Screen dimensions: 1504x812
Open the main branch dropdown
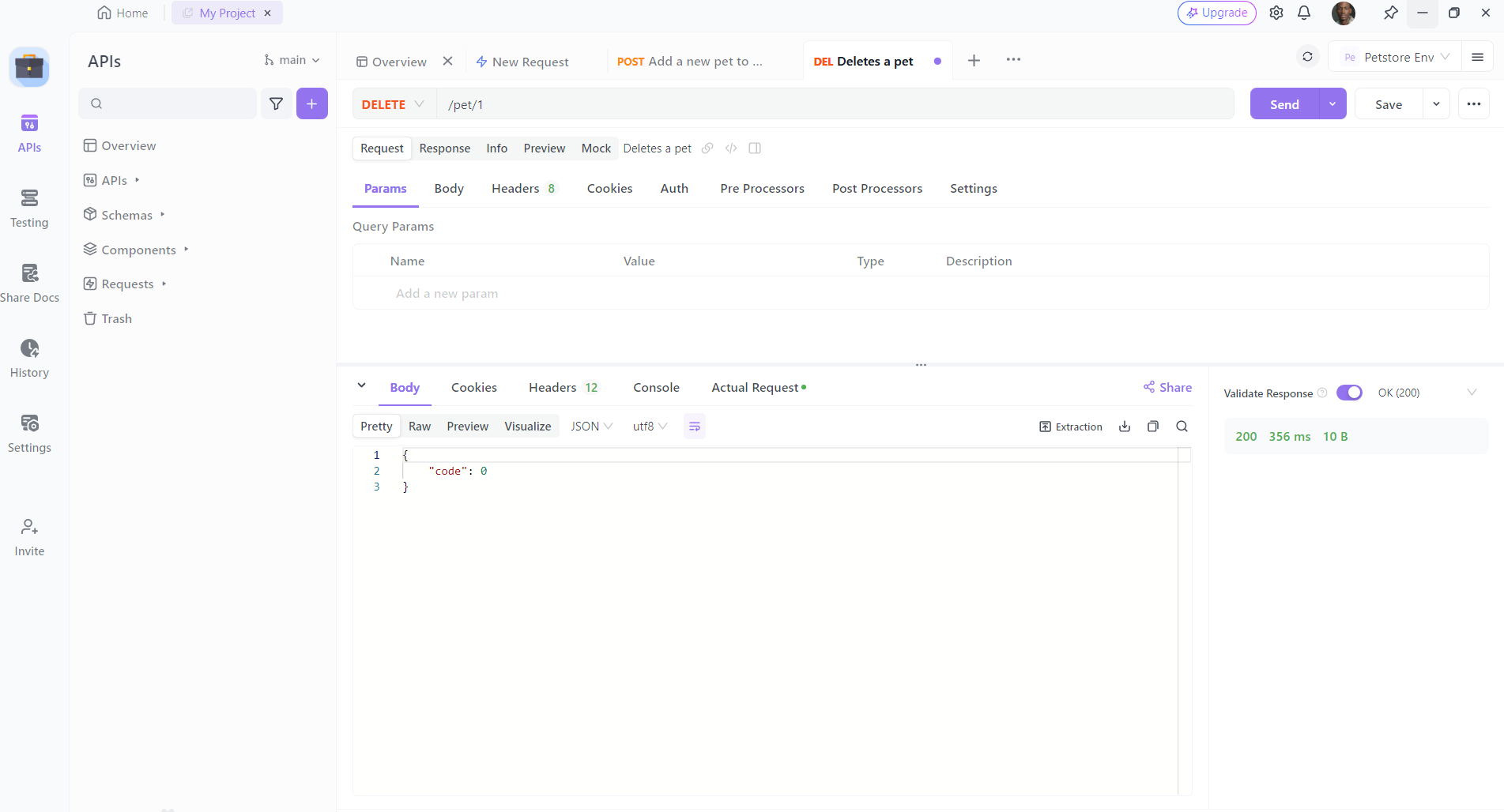[292, 60]
